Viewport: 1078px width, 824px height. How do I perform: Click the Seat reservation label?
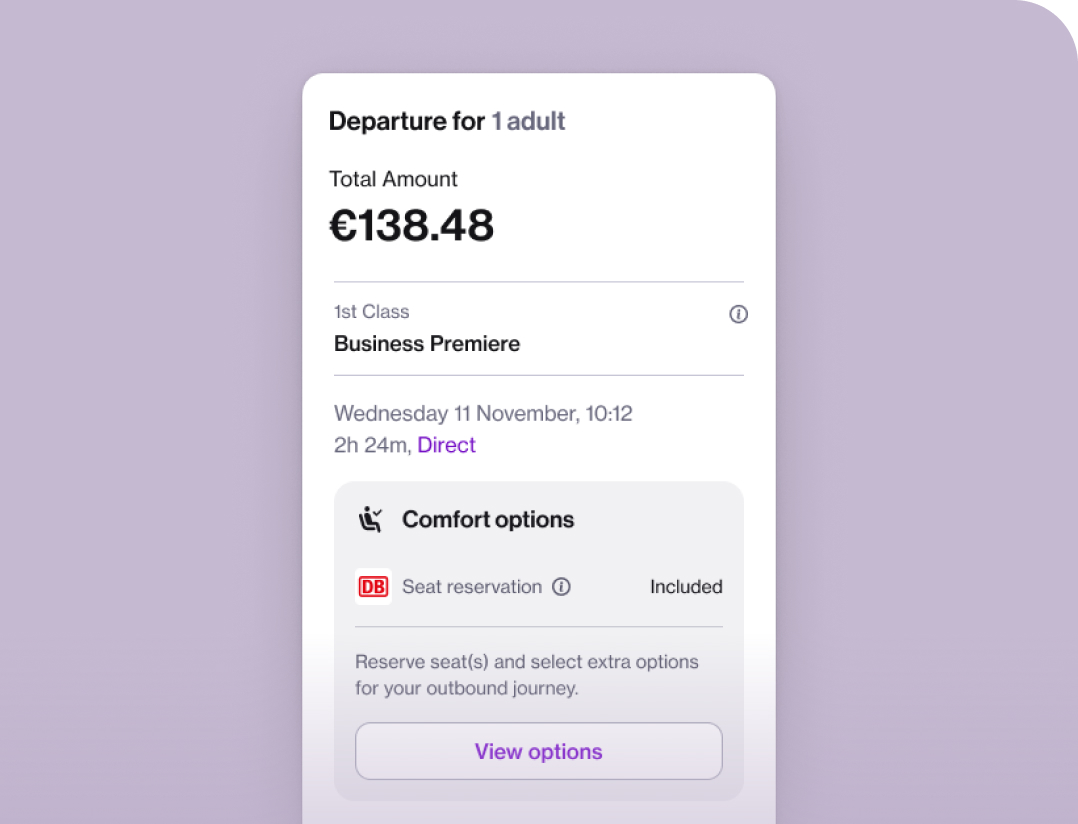472,587
